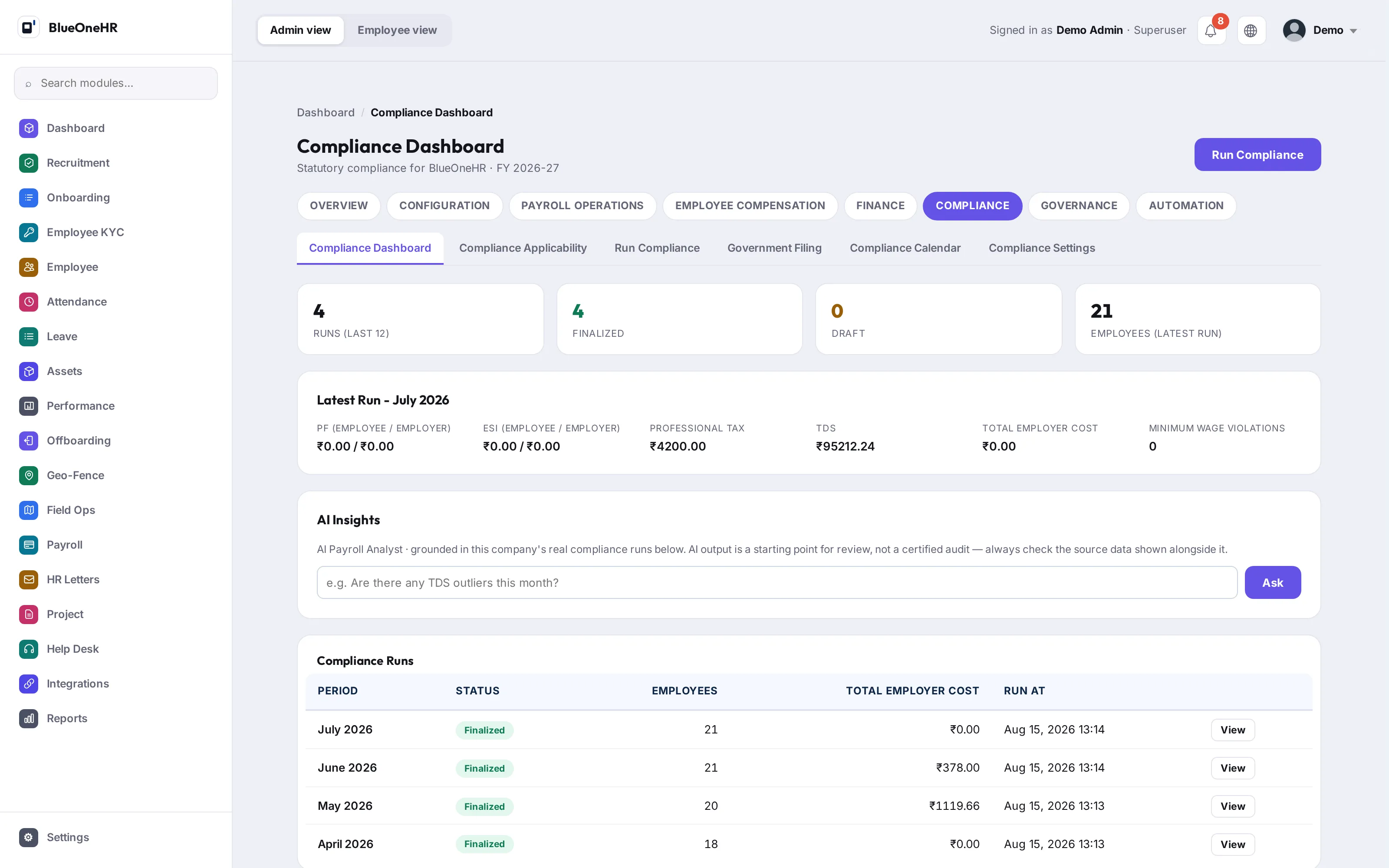The width and height of the screenshot is (1389, 868).
Task: Expand the Demo user dropdown
Action: [x=1320, y=30]
